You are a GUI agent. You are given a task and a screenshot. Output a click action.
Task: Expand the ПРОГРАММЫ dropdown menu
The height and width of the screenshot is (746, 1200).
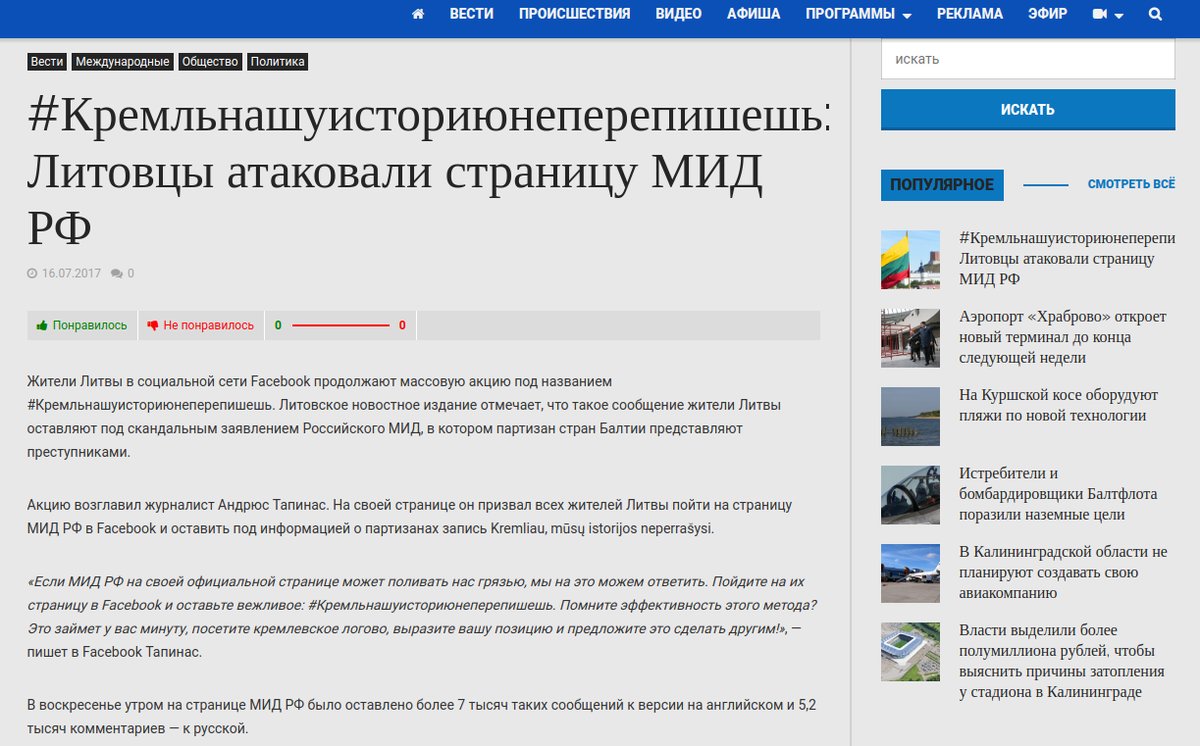[858, 14]
